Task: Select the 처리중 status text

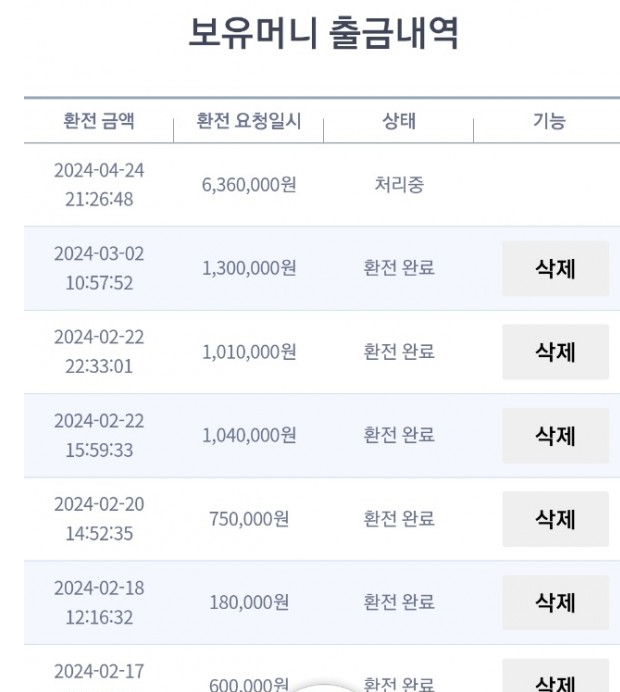Action: click(x=399, y=185)
